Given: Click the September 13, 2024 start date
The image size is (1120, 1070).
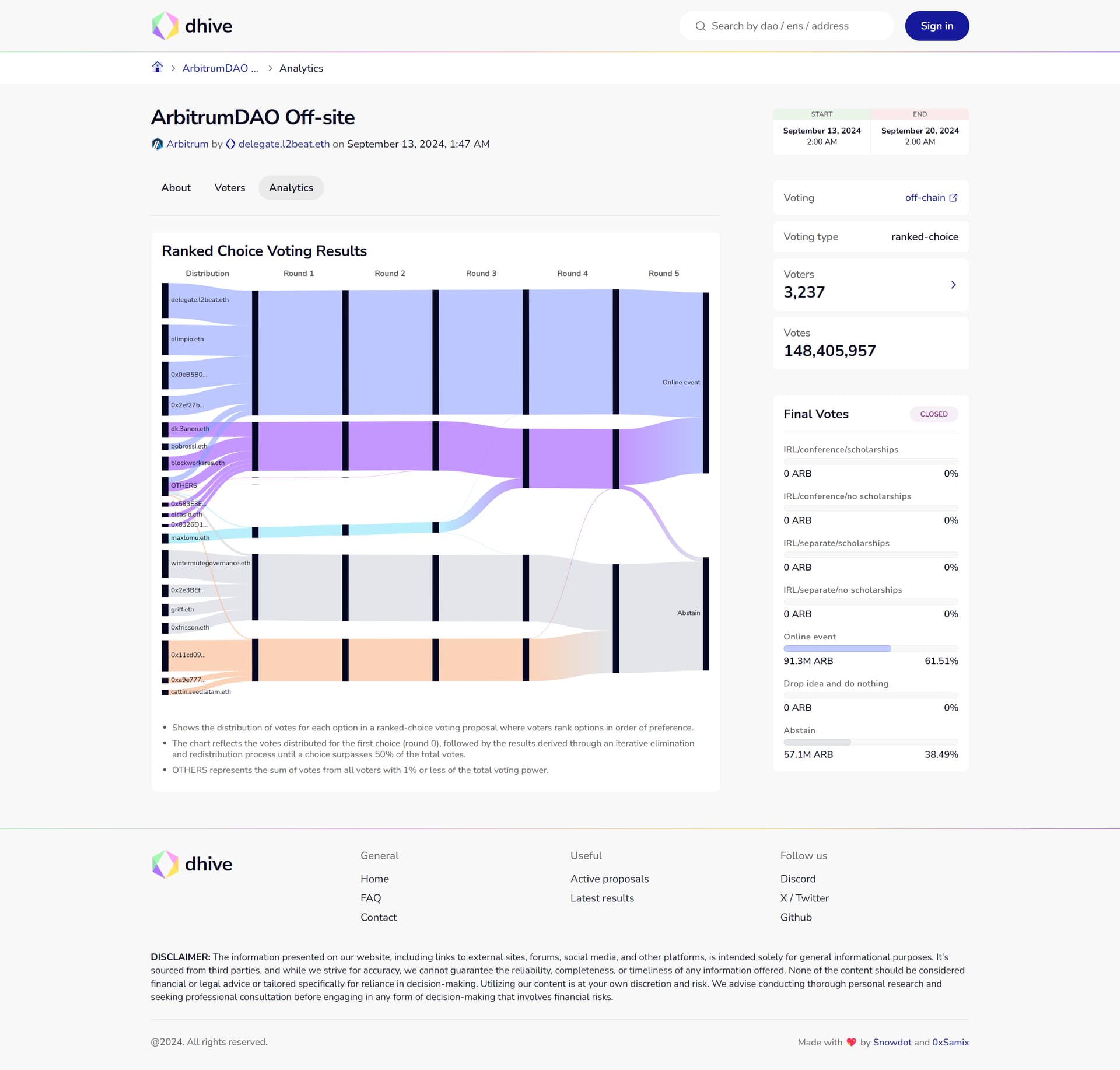Looking at the screenshot, I should point(821,131).
